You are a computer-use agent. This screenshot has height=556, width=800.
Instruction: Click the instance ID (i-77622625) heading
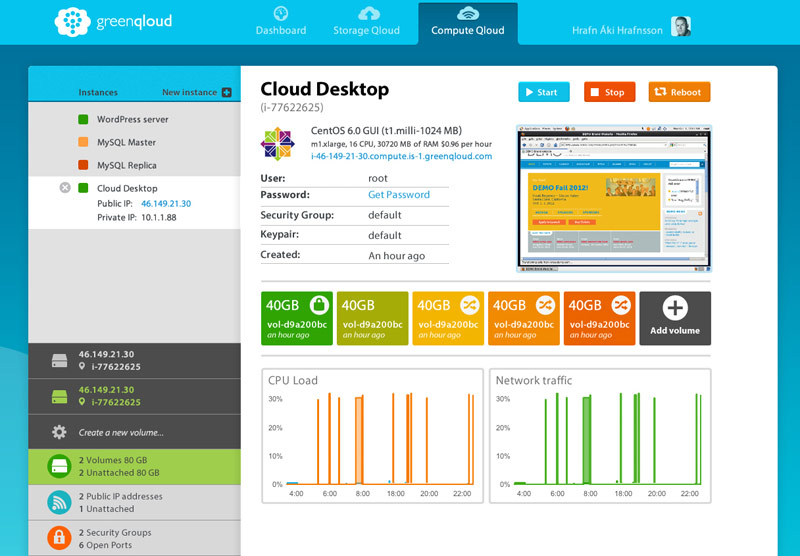(x=292, y=107)
